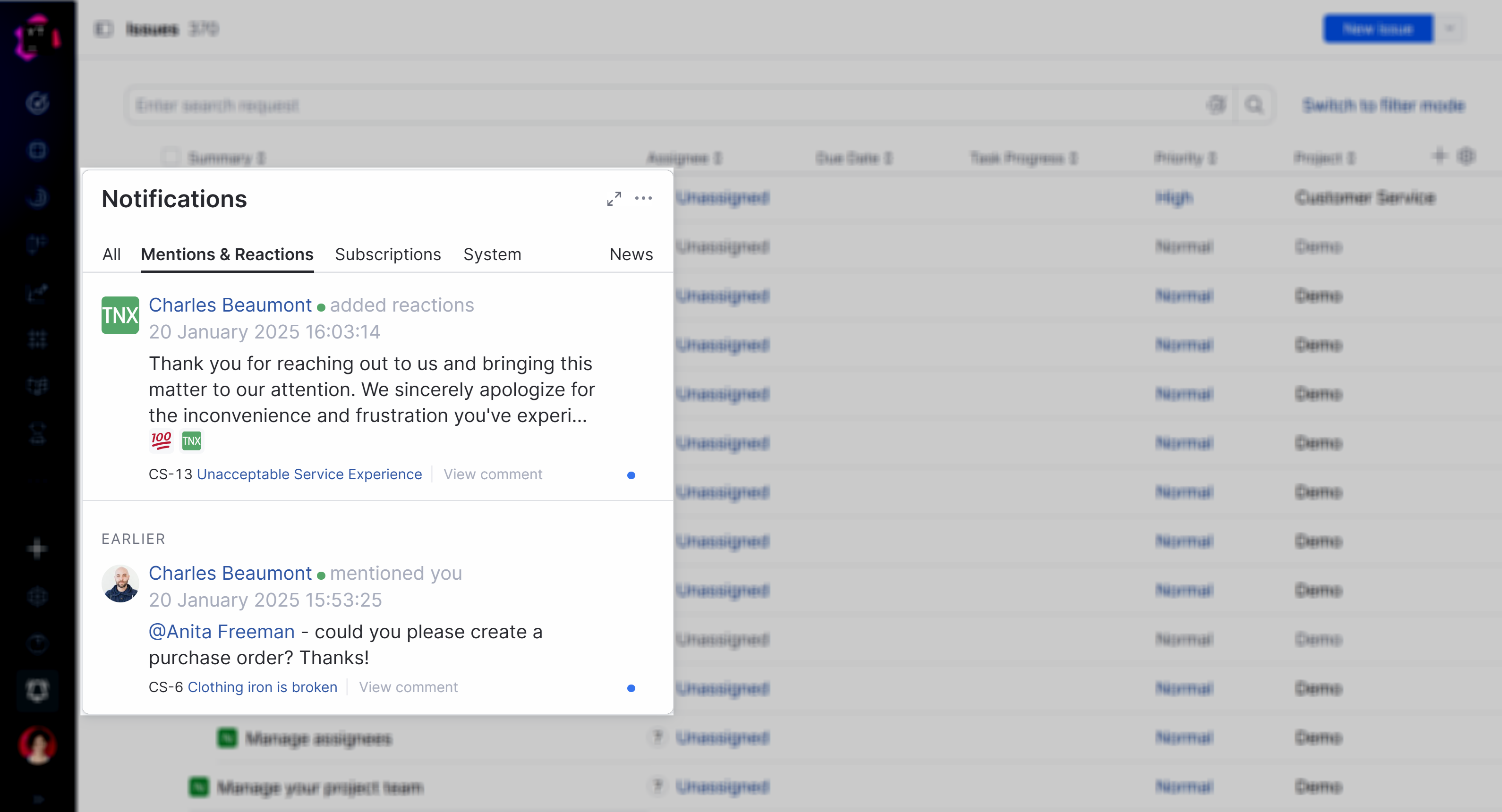Expand the sidebar collapse chevron
This screenshot has width=1502, height=812.
37,799
